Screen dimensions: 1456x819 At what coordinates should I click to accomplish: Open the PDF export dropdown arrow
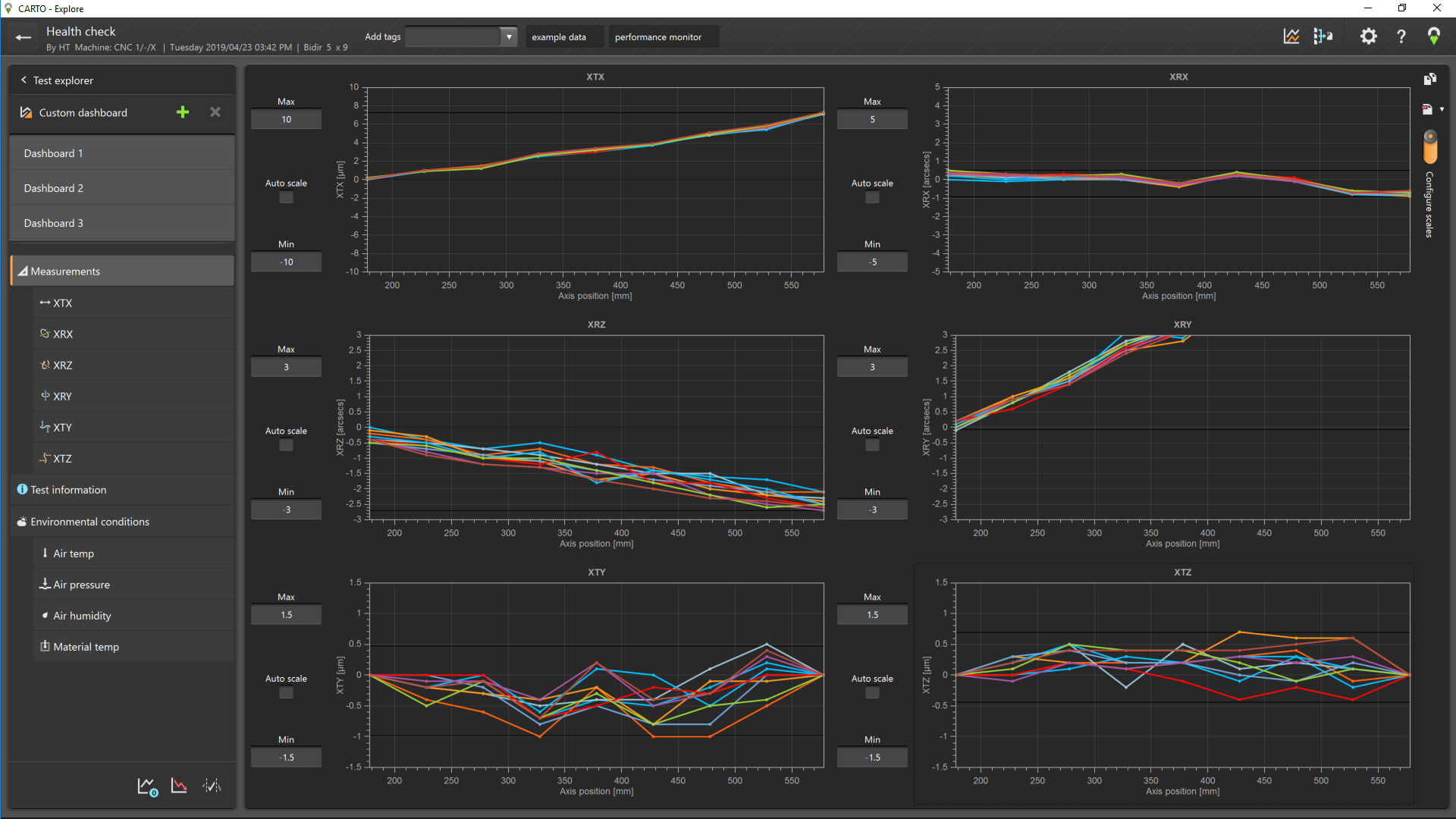pyautogui.click(x=1442, y=109)
